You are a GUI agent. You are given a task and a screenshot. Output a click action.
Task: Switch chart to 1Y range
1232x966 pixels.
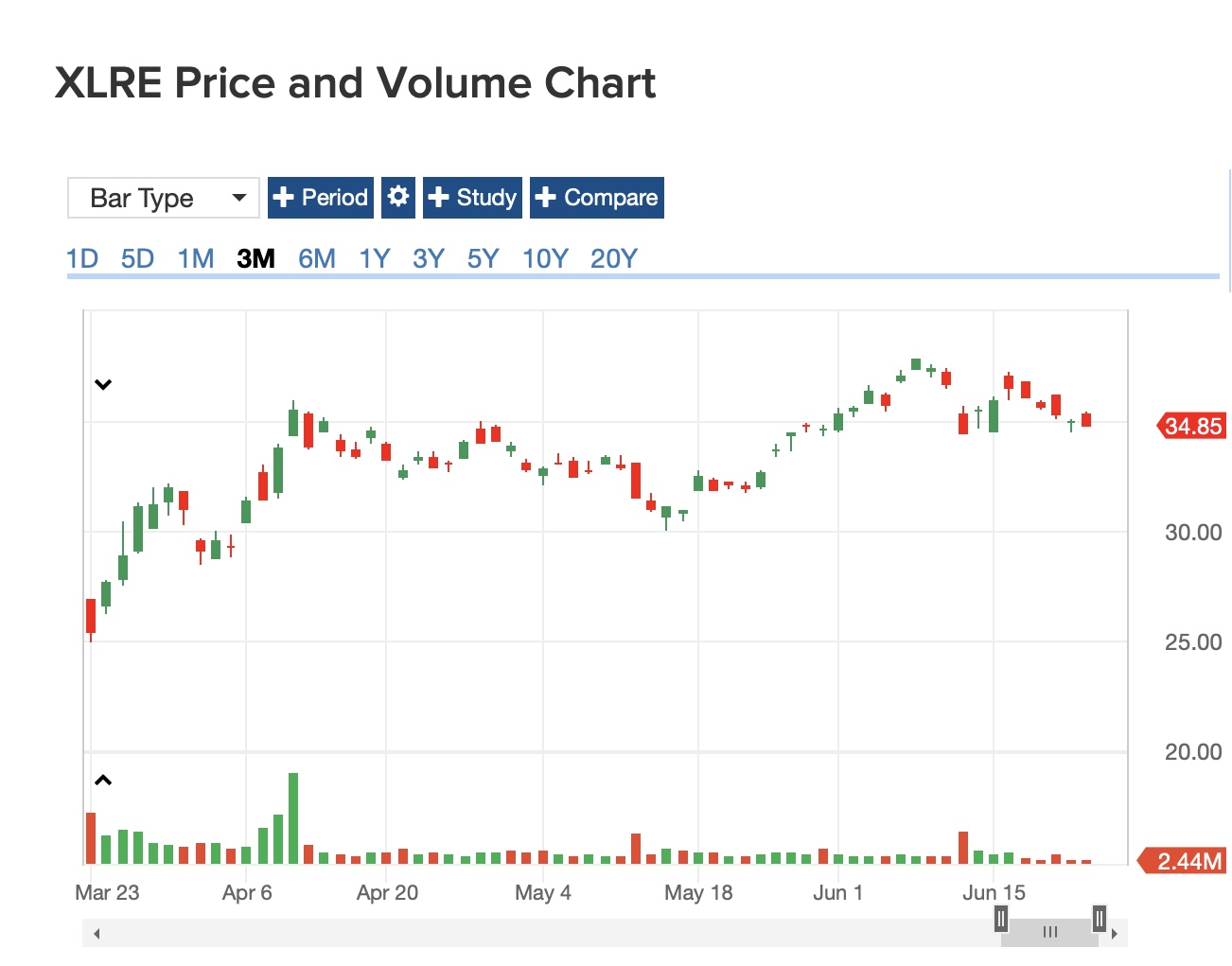pyautogui.click(x=375, y=258)
